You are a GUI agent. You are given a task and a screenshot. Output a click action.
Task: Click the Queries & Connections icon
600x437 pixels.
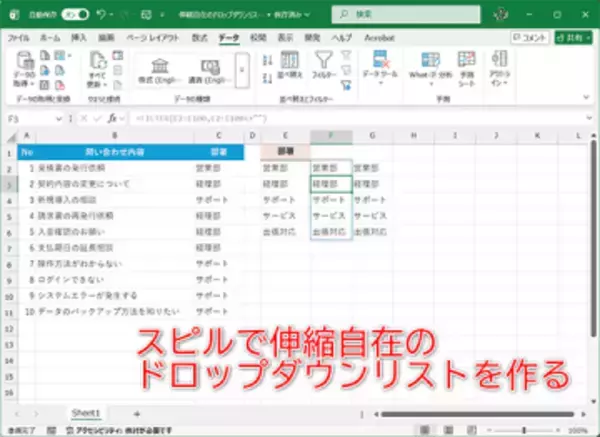coord(118,55)
